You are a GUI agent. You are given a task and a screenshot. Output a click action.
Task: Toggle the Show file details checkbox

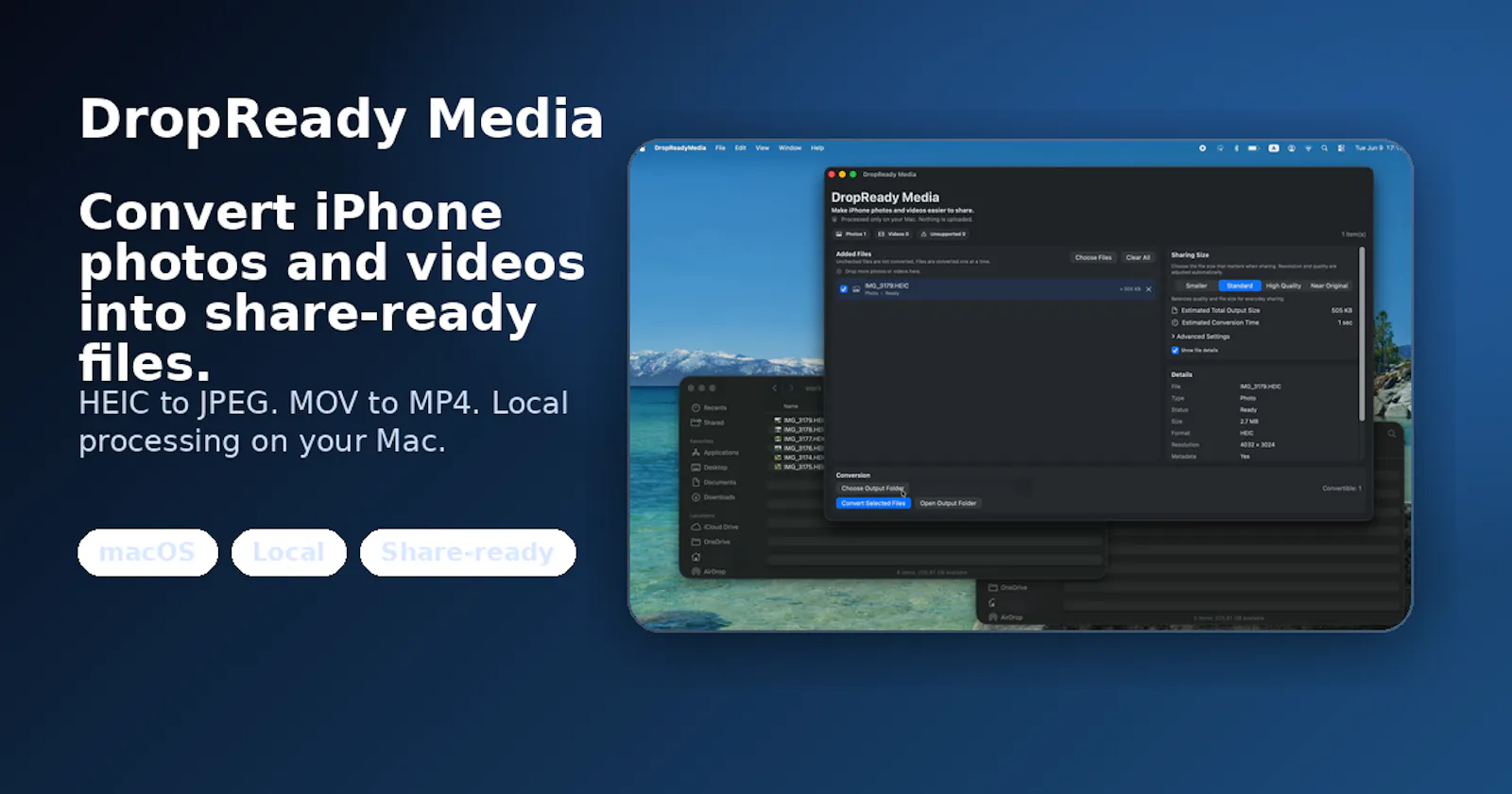(x=1175, y=350)
